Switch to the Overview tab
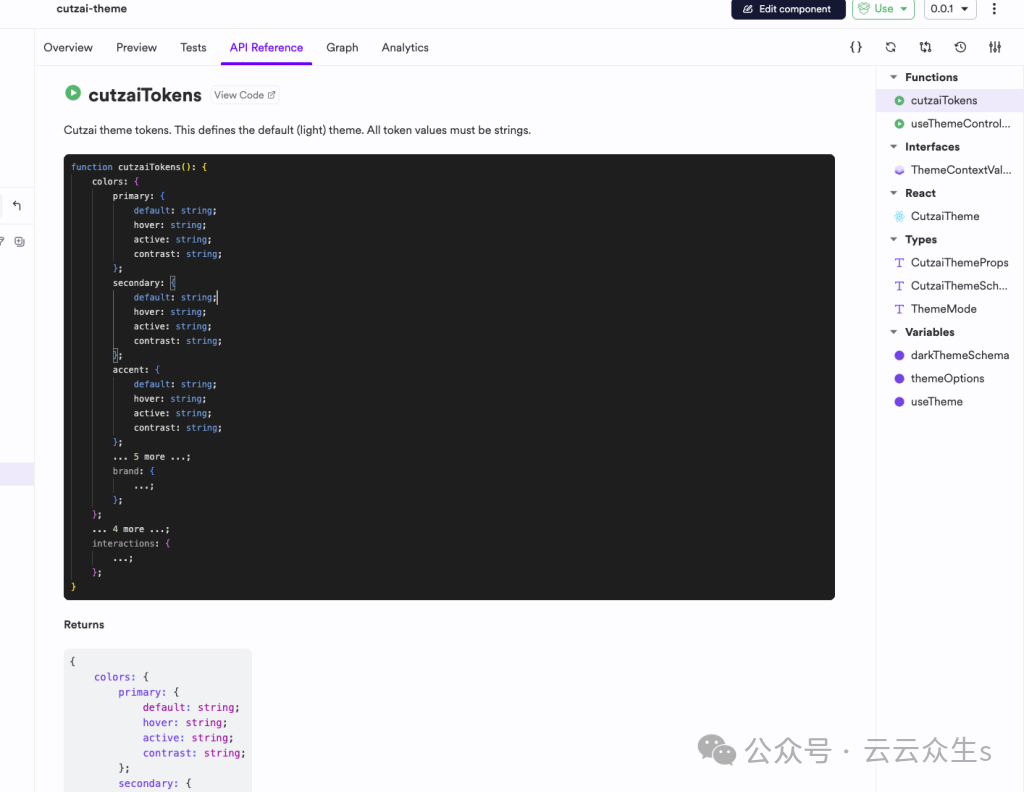1024x792 pixels. click(x=68, y=48)
